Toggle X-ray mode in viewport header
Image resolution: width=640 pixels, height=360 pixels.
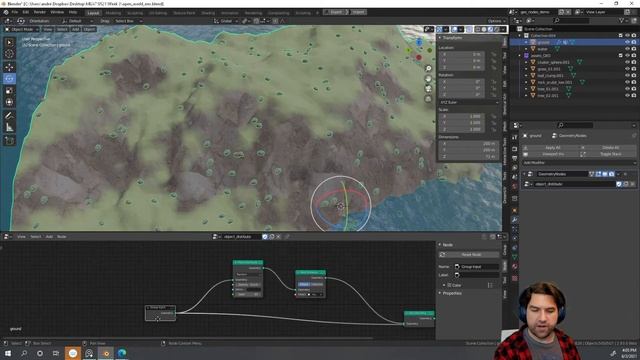[469, 29]
